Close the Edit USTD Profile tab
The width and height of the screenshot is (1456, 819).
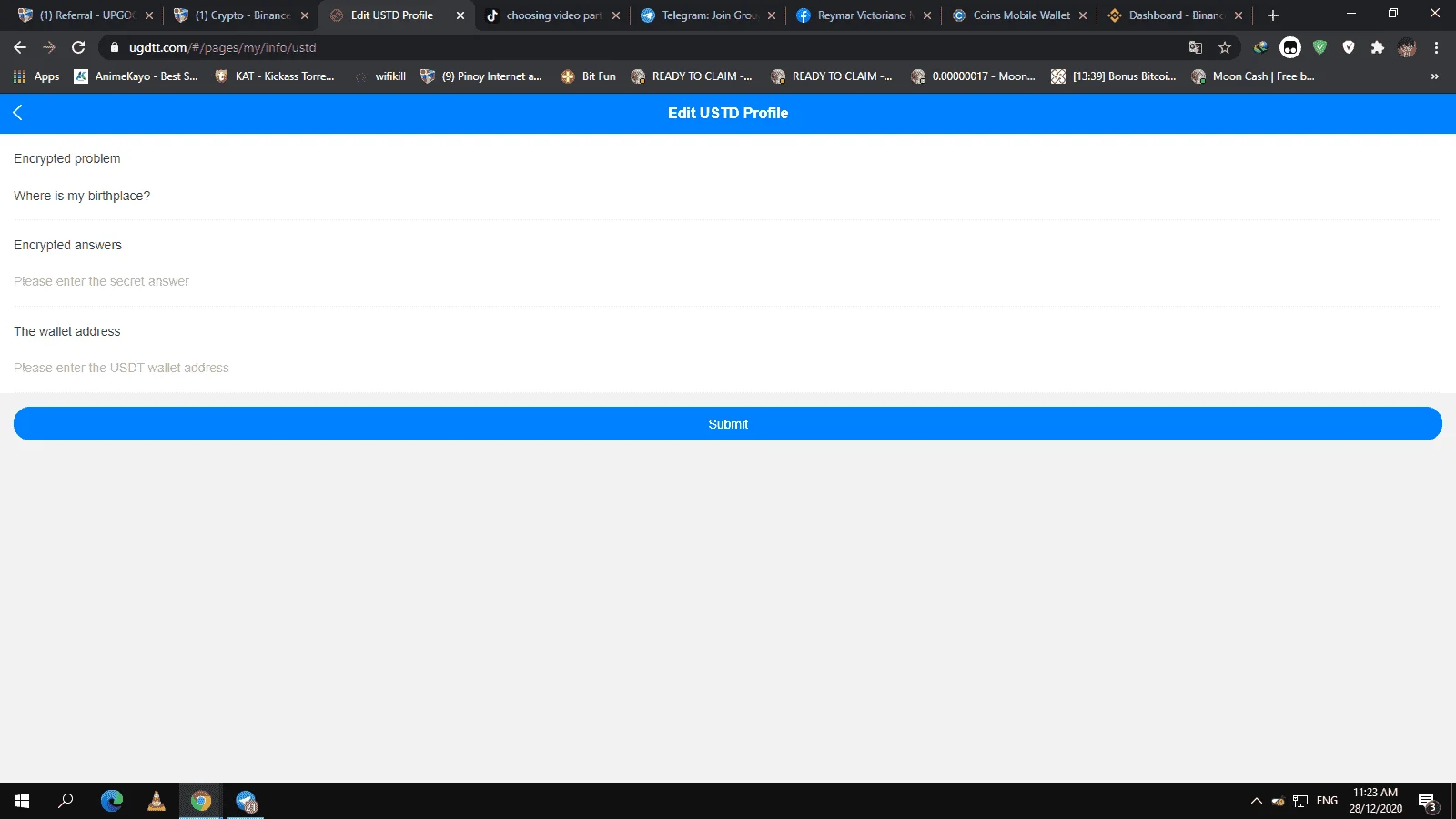[460, 15]
